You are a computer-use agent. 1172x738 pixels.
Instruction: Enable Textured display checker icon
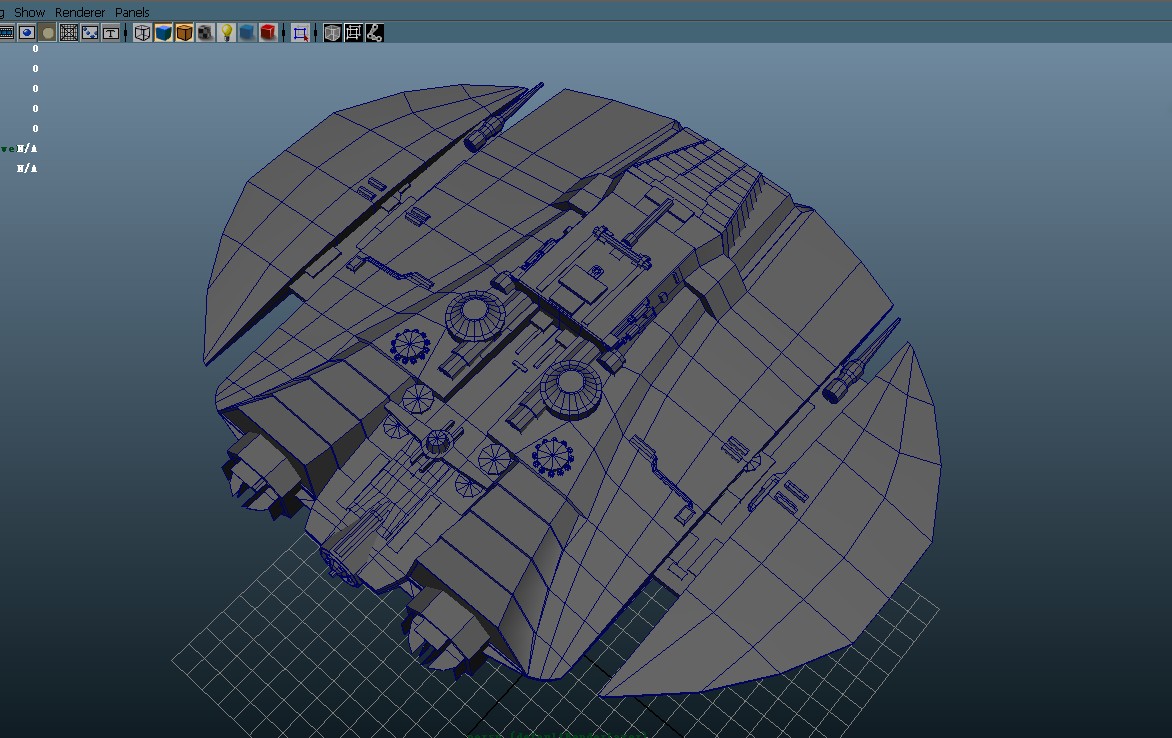(x=205, y=32)
